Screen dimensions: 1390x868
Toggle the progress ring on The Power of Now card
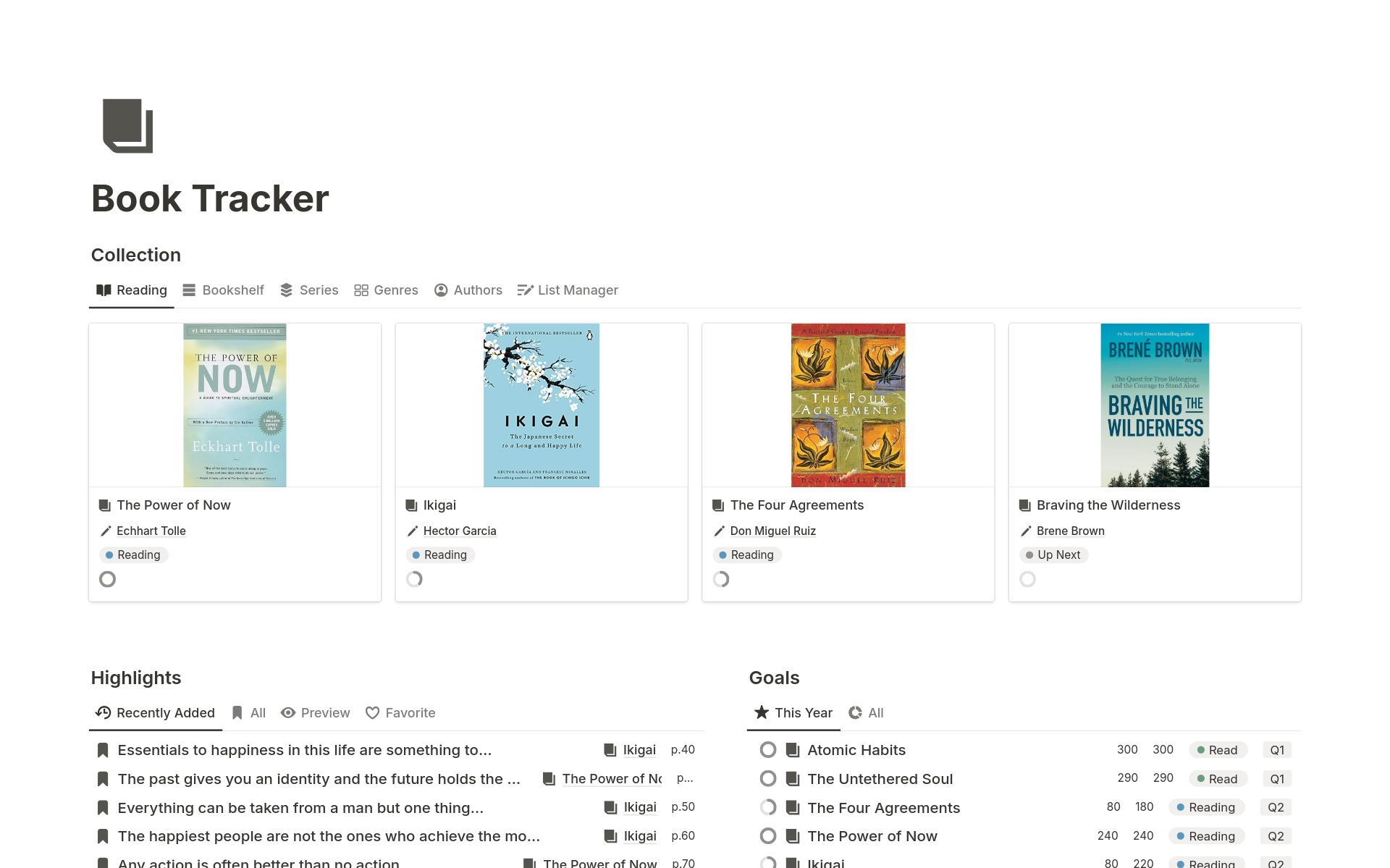tap(107, 579)
